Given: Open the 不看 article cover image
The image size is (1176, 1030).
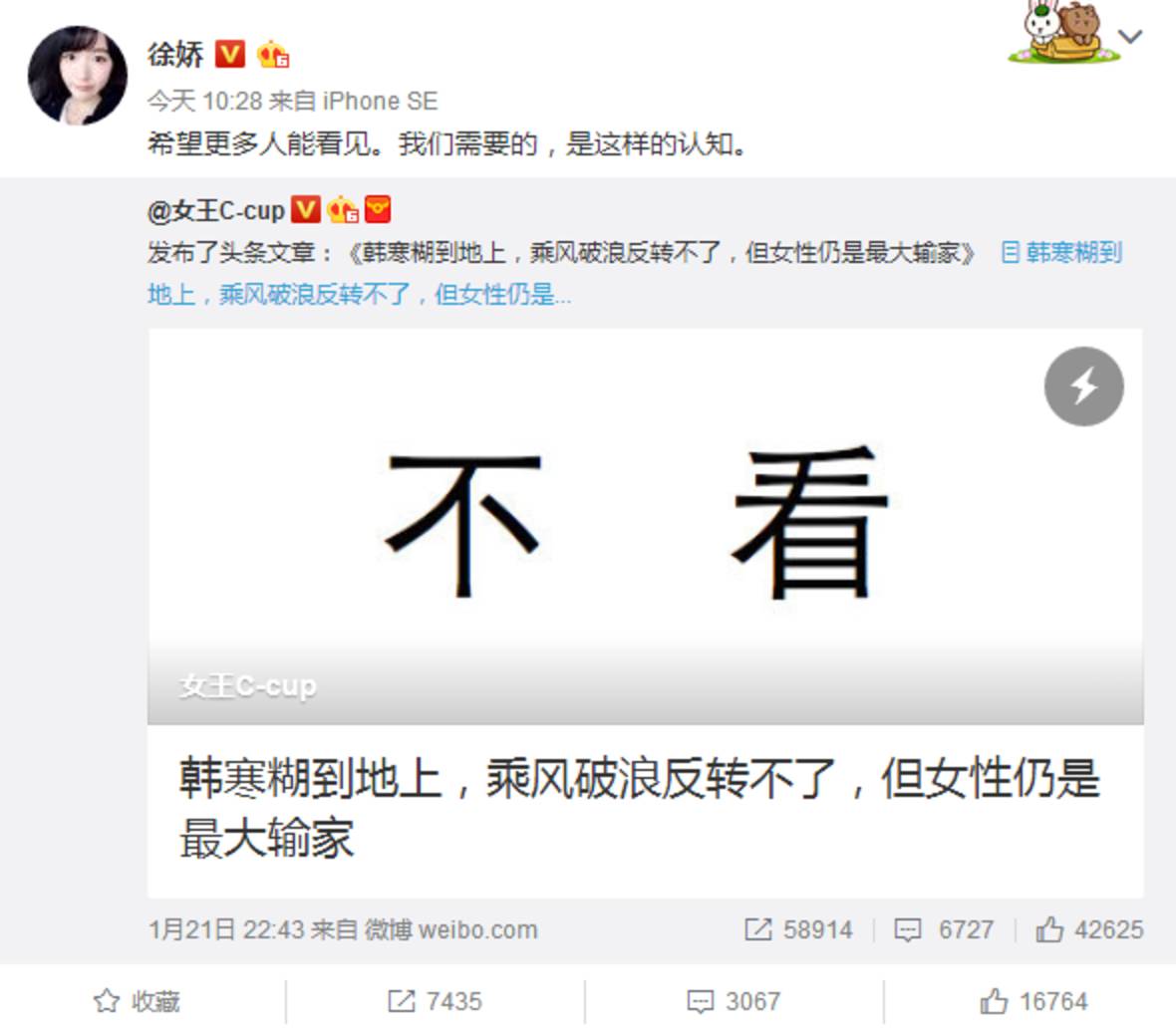Looking at the screenshot, I should coord(646,526).
